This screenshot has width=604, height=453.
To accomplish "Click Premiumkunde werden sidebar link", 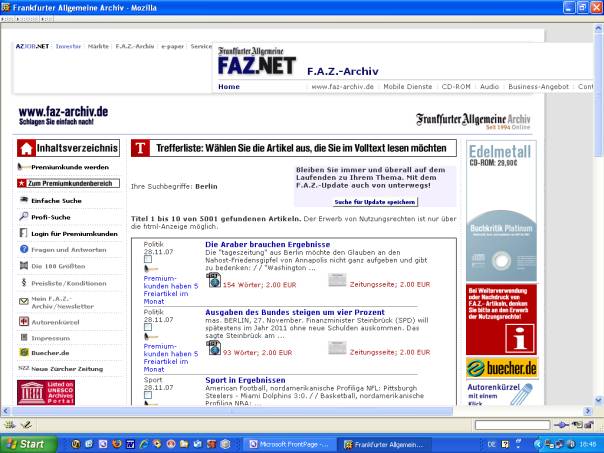I will [x=70, y=167].
